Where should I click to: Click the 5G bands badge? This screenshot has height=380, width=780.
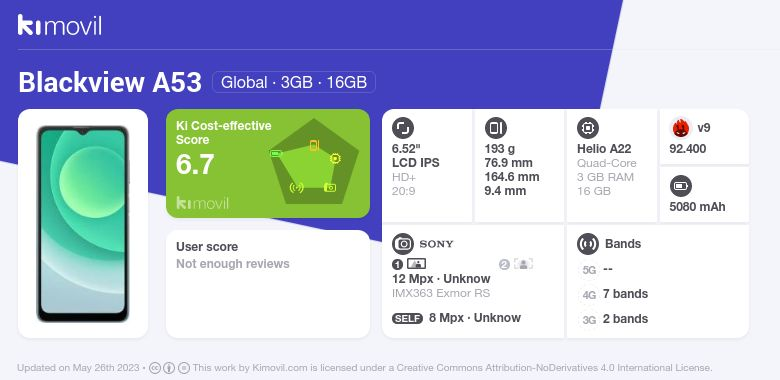(589, 270)
